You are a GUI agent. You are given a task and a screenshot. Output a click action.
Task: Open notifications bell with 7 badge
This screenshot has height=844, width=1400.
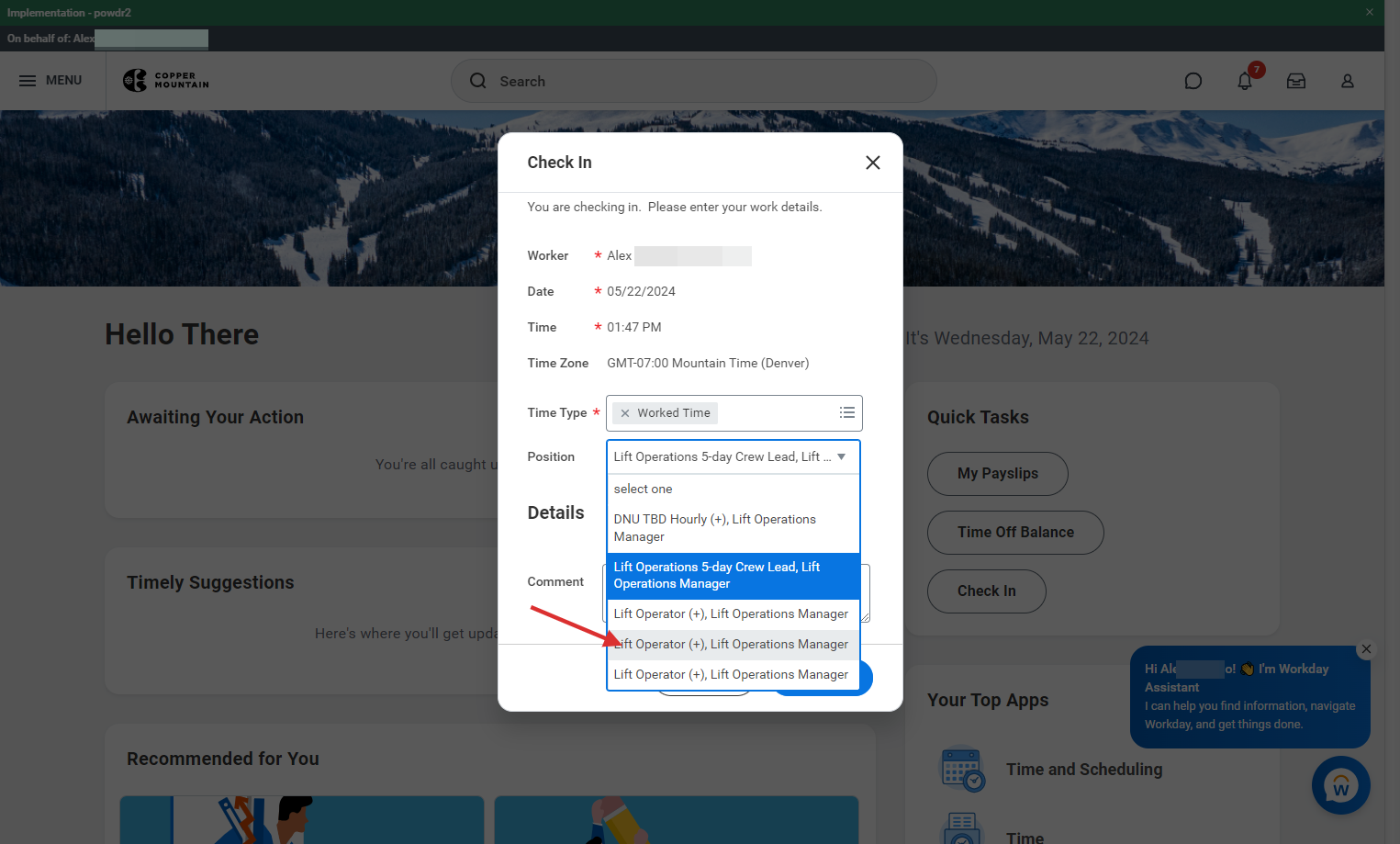click(x=1245, y=81)
